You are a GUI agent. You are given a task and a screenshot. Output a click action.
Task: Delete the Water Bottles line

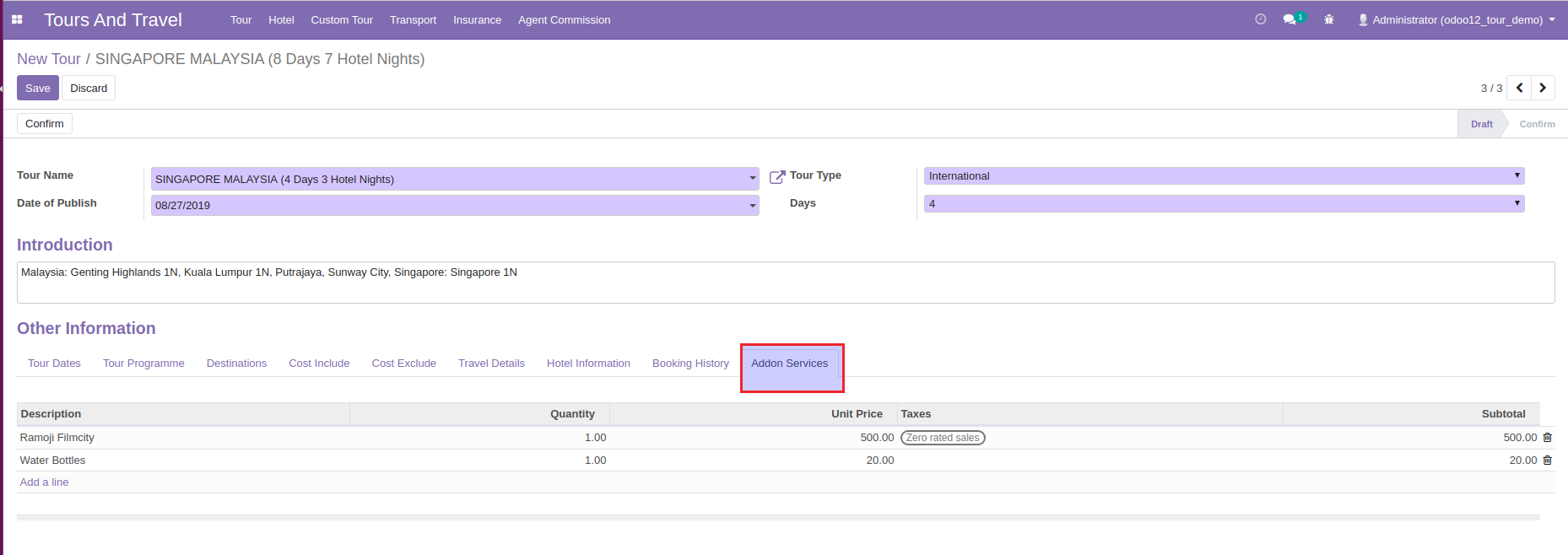[x=1548, y=461]
